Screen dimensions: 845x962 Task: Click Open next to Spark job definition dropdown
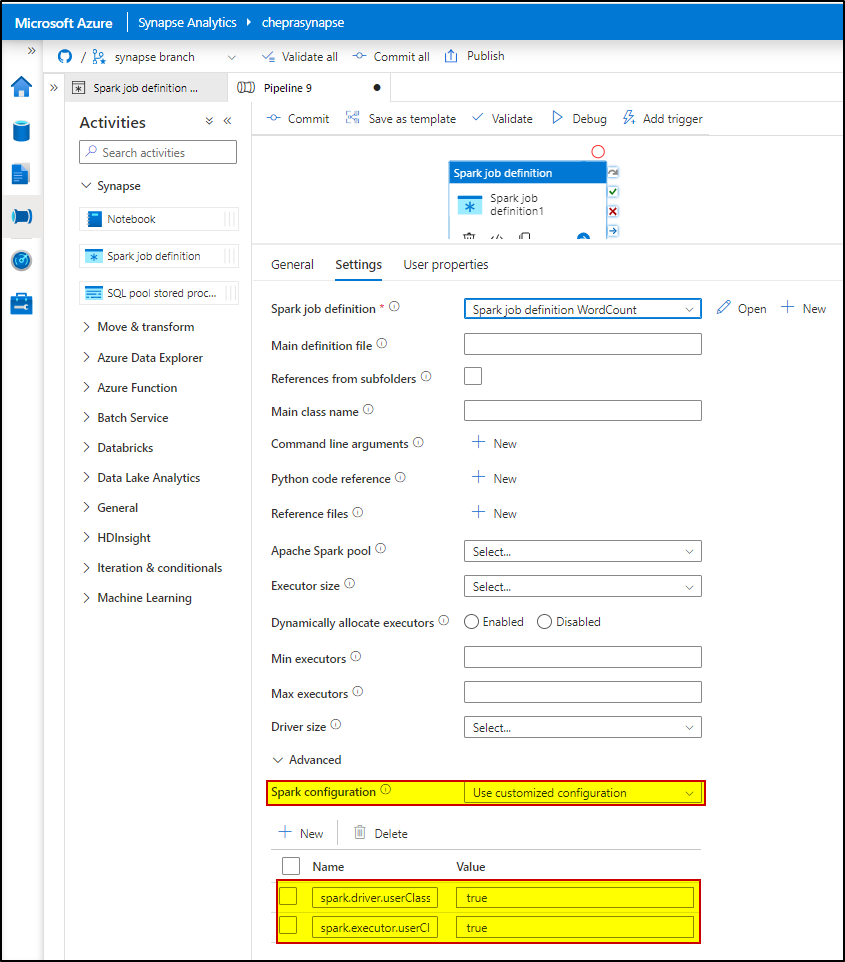pyautogui.click(x=742, y=308)
